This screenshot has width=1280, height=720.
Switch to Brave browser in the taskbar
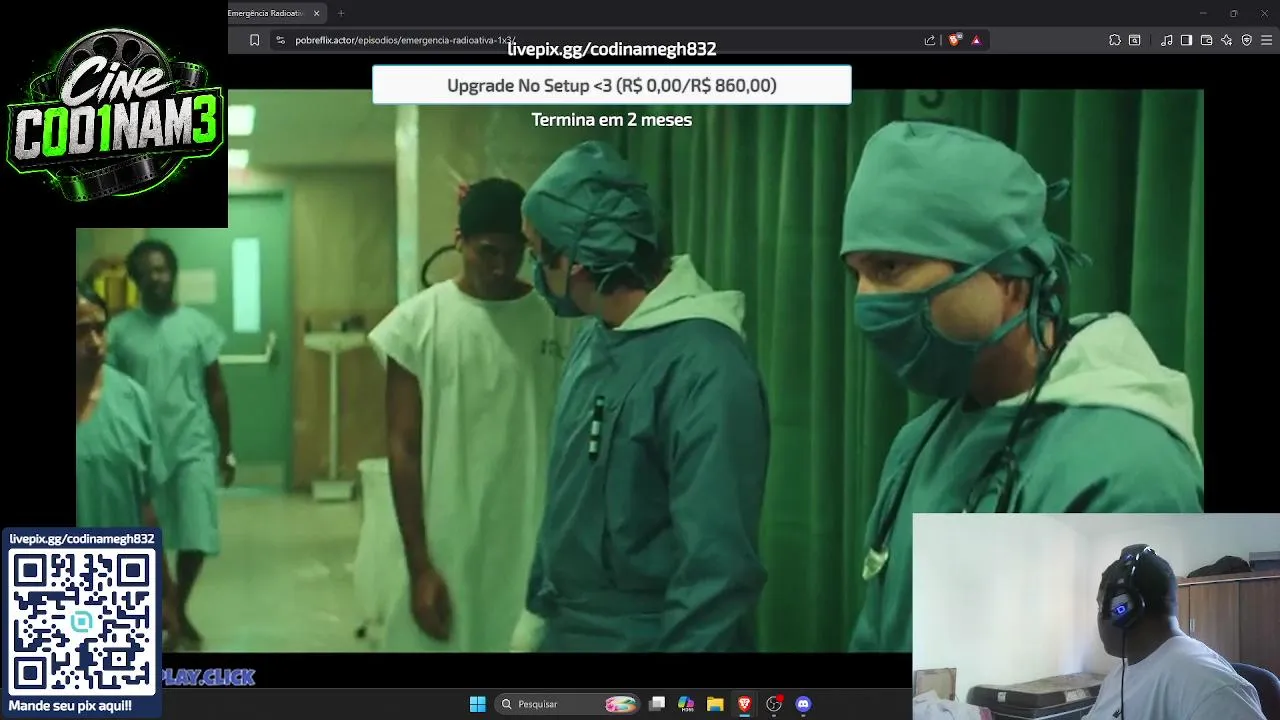(x=744, y=704)
